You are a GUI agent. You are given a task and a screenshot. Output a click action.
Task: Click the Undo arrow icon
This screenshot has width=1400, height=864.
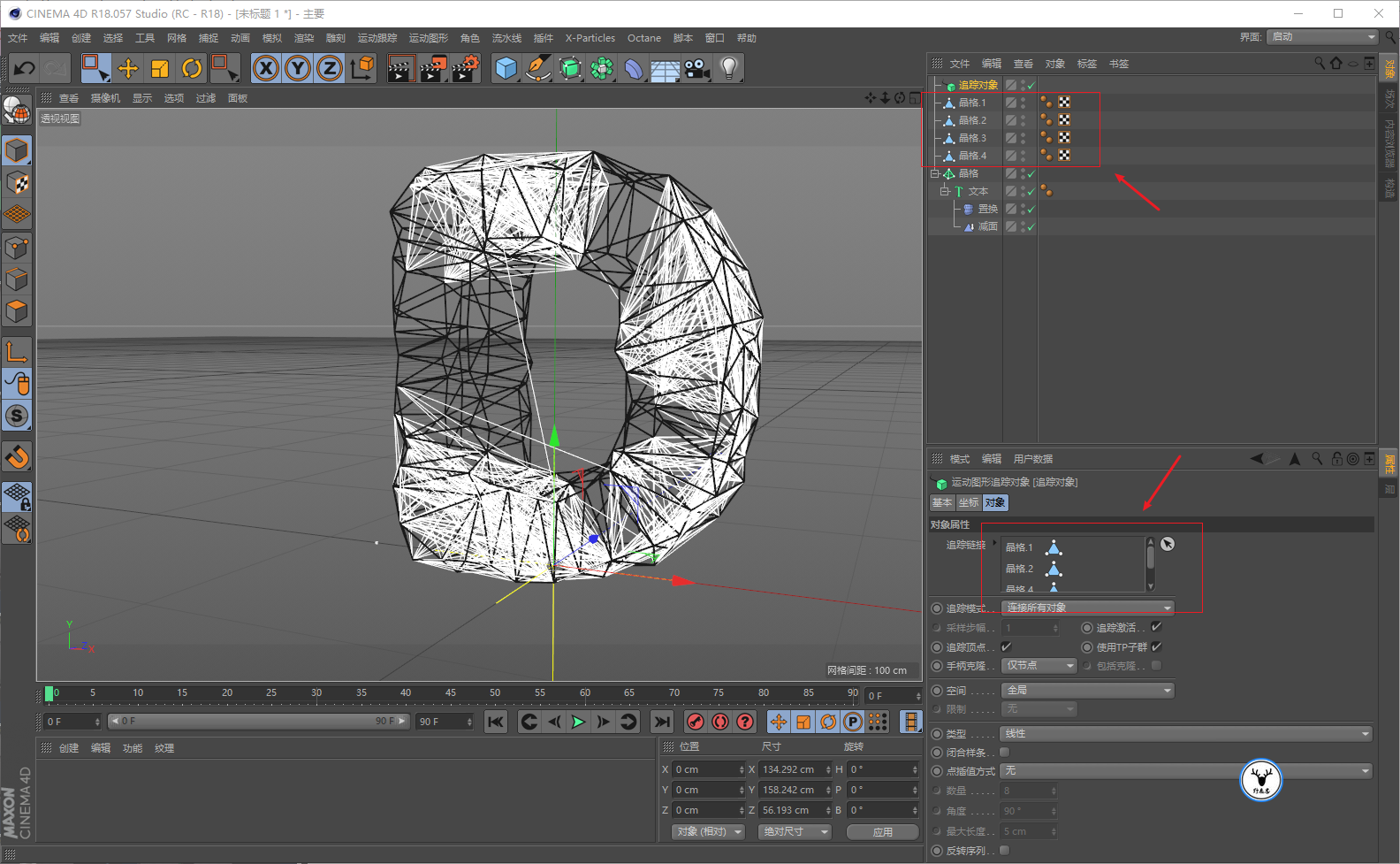click(x=25, y=68)
